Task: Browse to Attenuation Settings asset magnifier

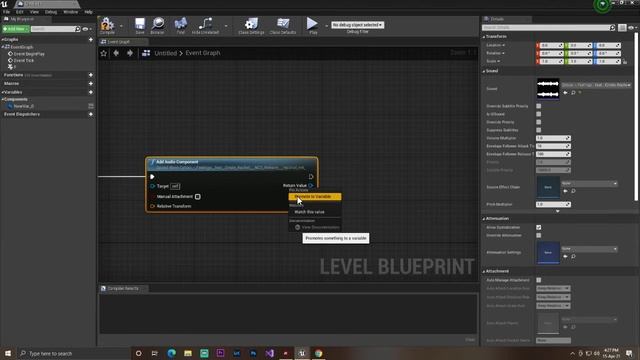Action: tap(573, 256)
